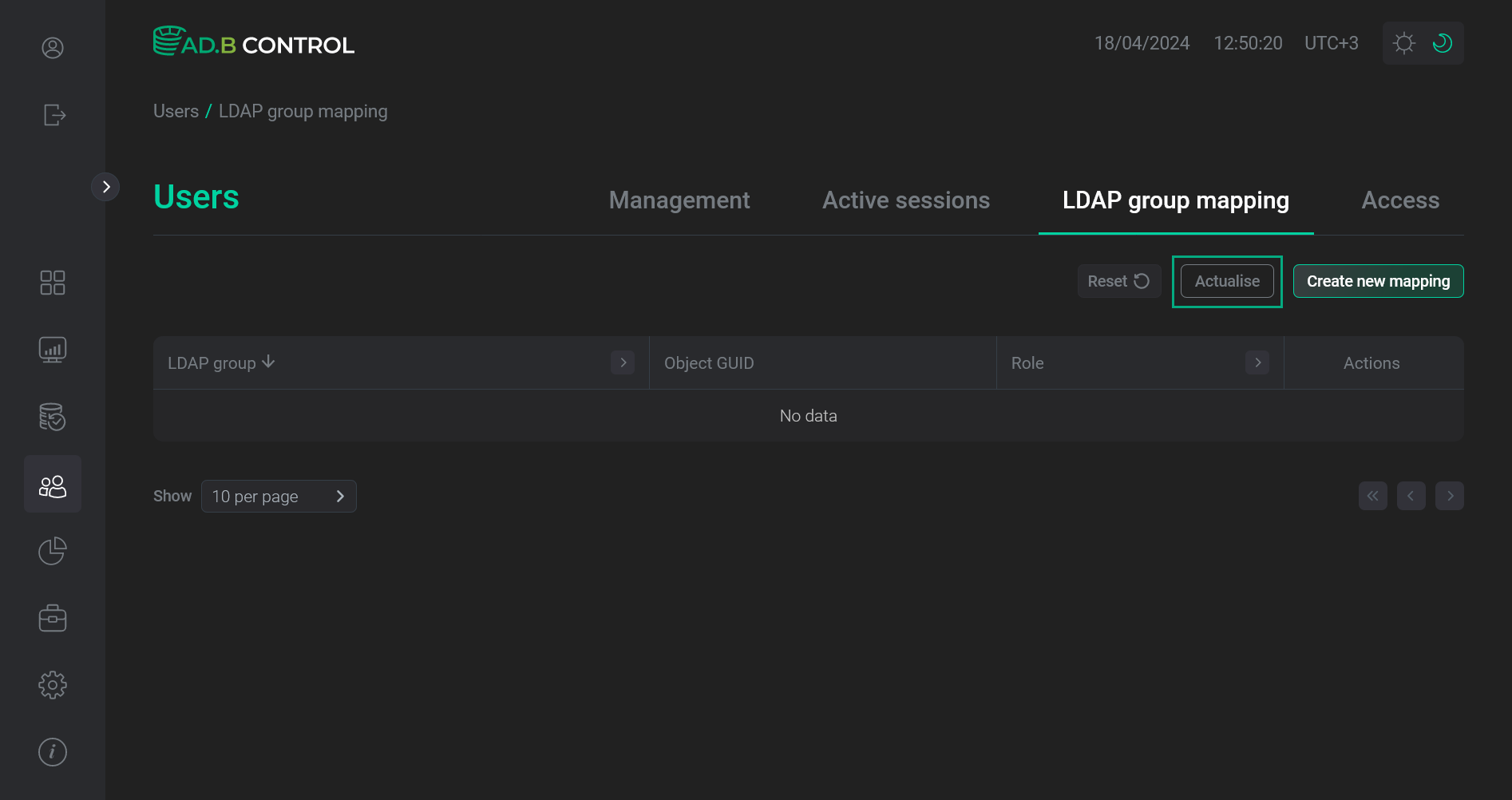Open the database status icon
Viewport: 1512px width, 800px height.
(x=52, y=416)
